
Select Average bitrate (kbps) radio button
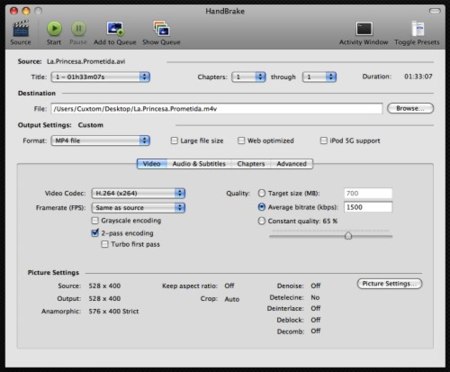pyautogui.click(x=262, y=207)
